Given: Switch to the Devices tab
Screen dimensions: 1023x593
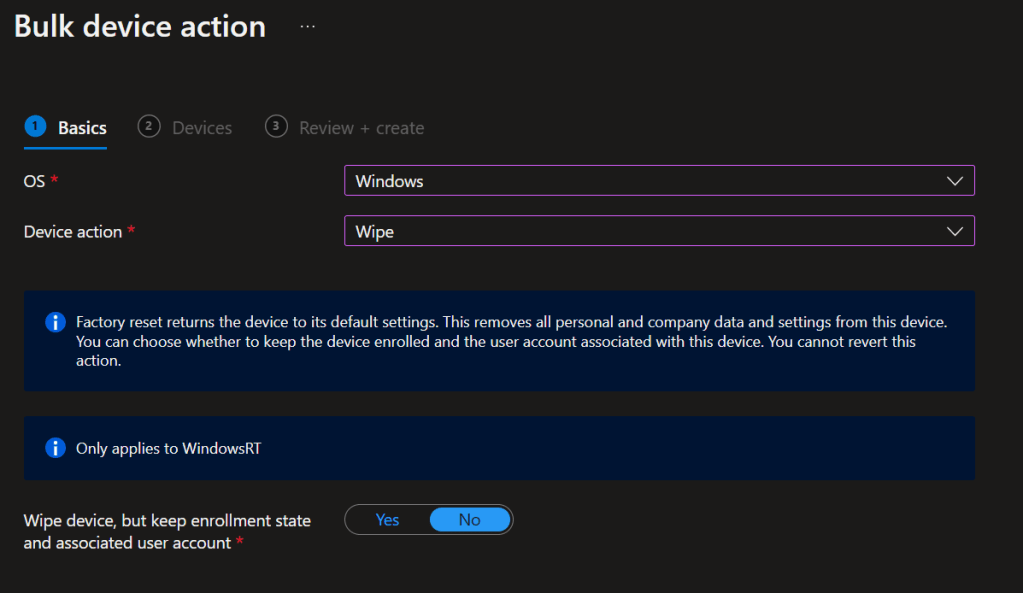Looking at the screenshot, I should [202, 127].
